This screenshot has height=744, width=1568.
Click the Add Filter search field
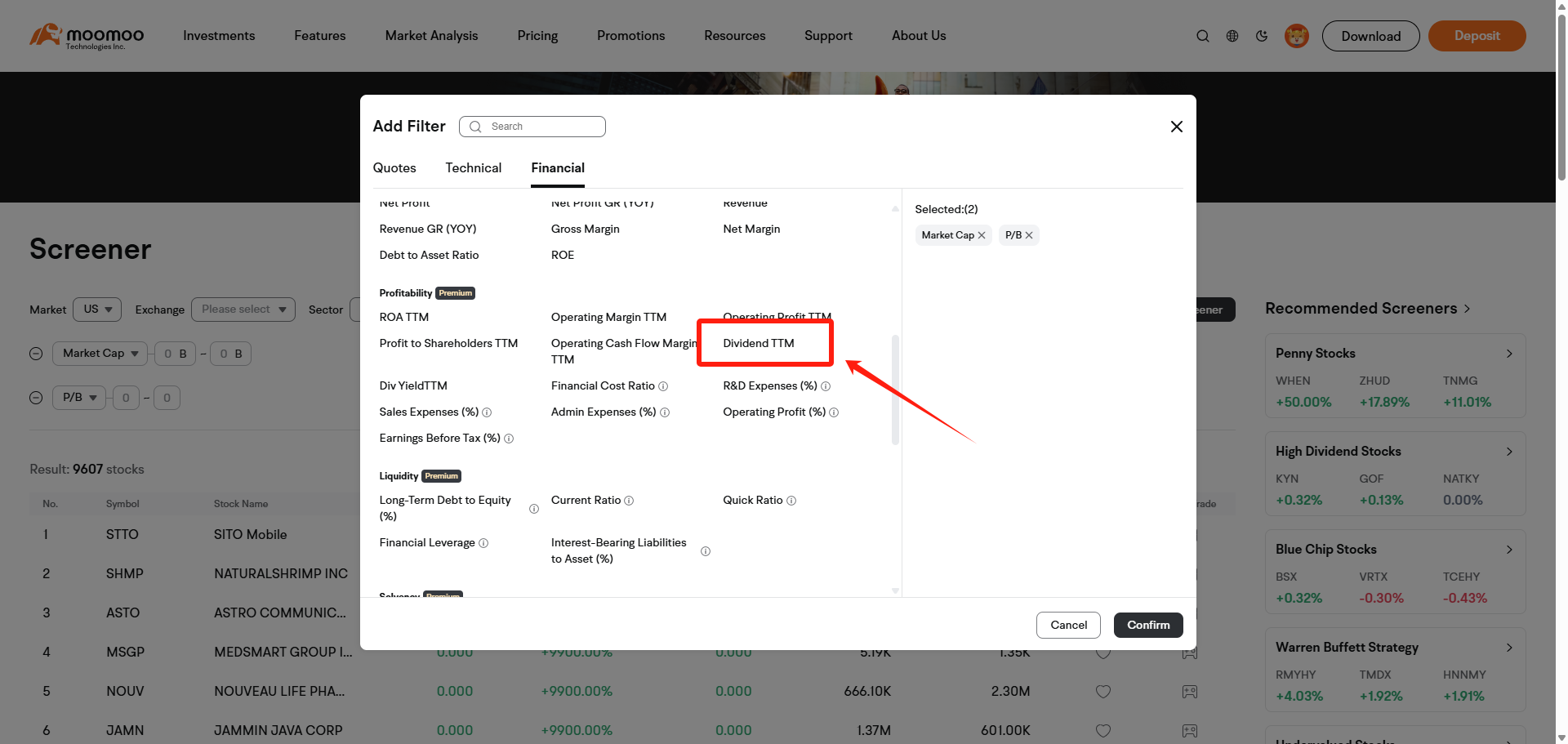click(x=532, y=127)
